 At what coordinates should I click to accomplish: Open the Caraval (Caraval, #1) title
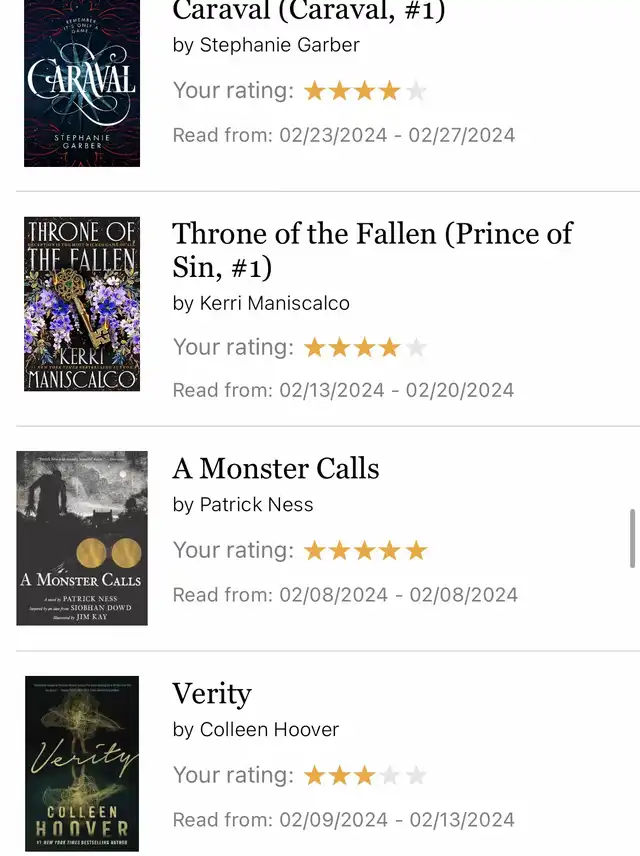point(308,11)
